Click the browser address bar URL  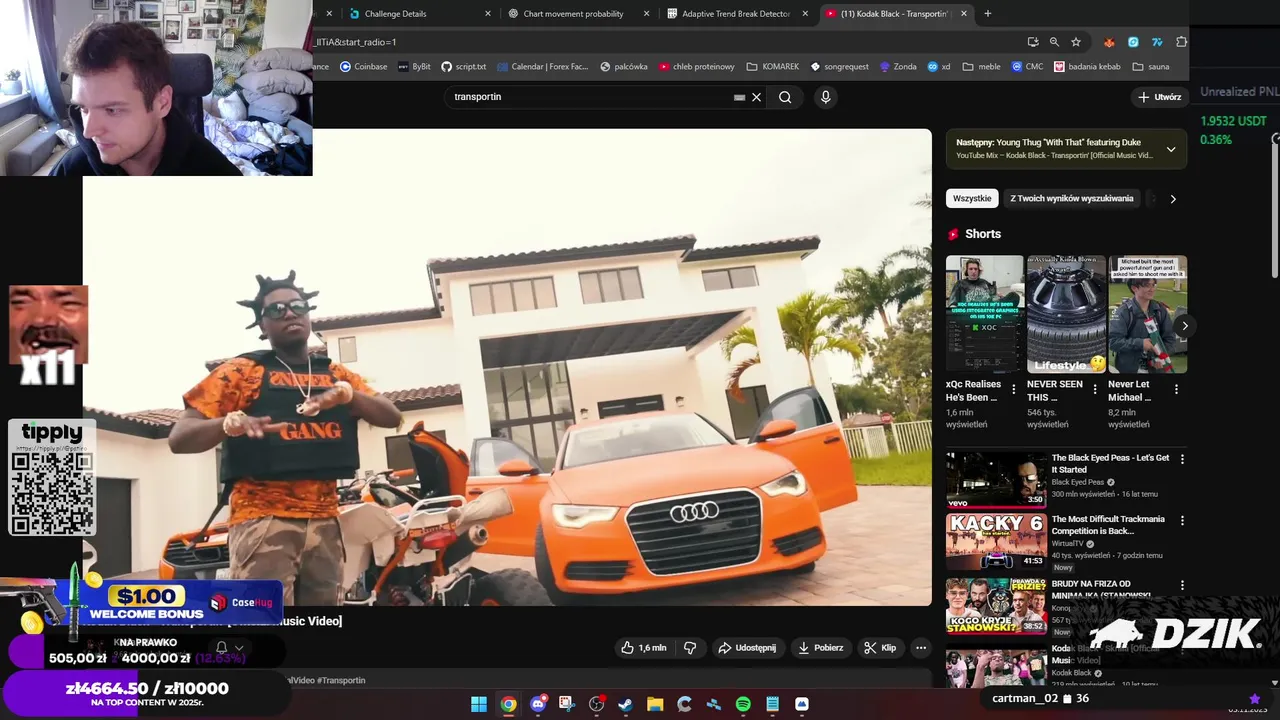click(660, 42)
